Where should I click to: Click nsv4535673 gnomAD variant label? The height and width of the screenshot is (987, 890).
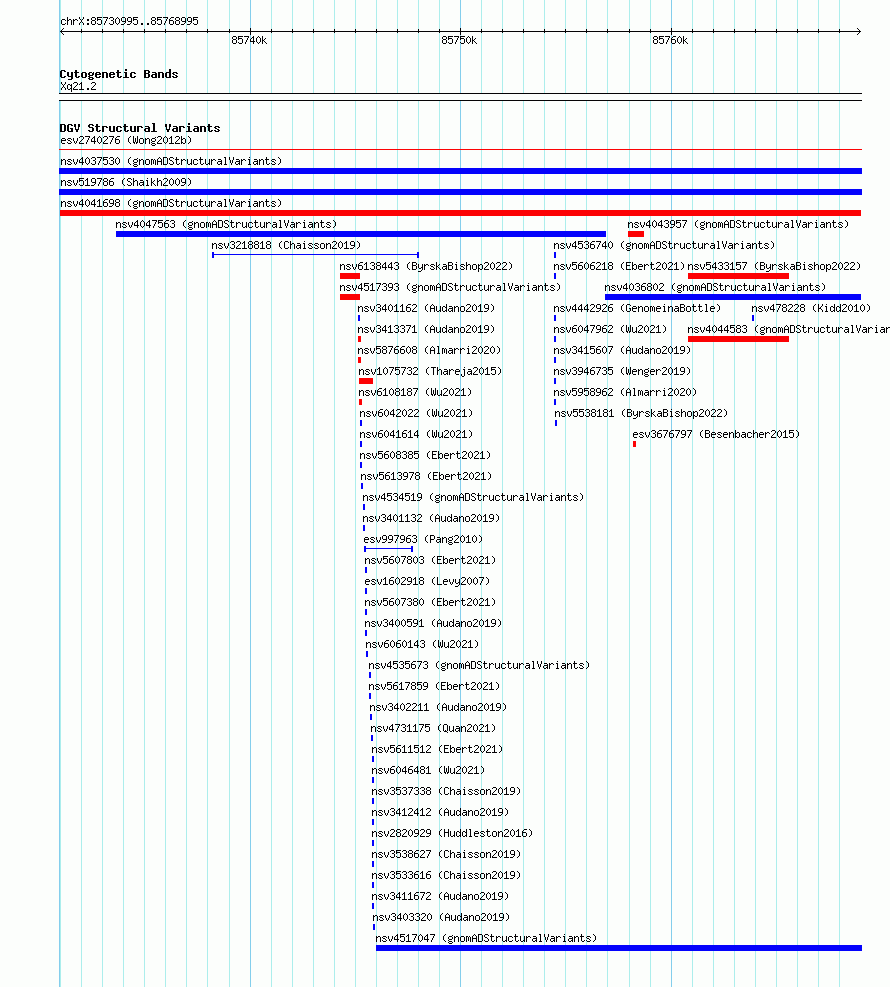pos(479,665)
